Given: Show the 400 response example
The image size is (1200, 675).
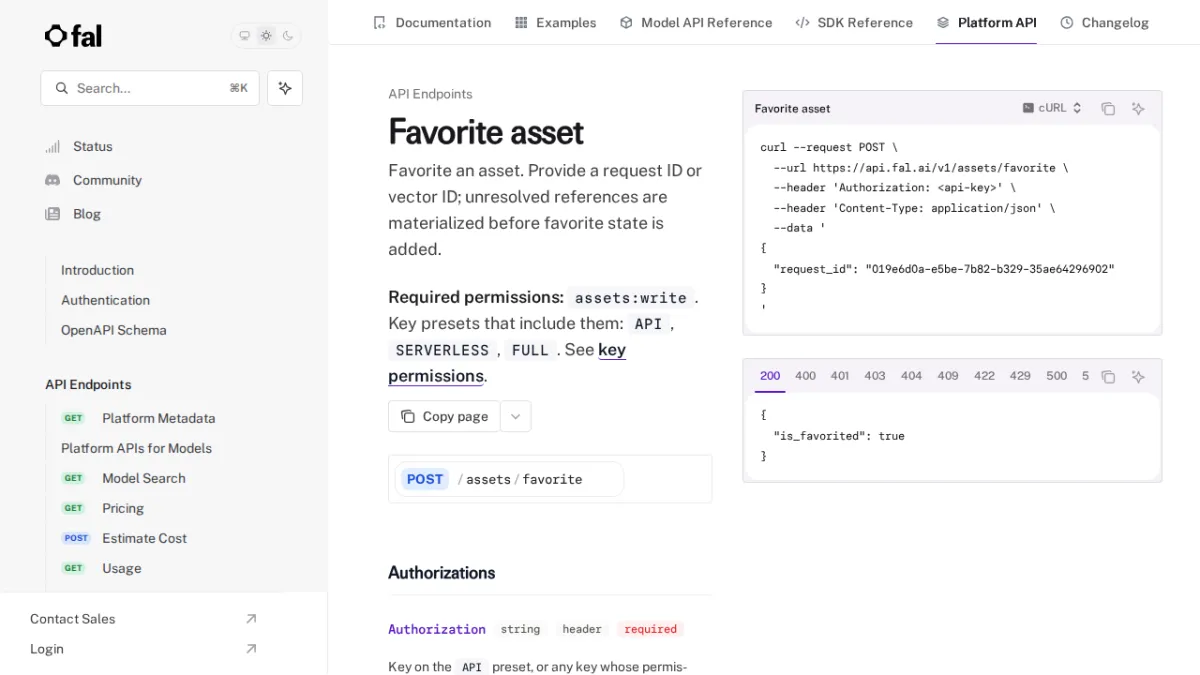Looking at the screenshot, I should 805,376.
